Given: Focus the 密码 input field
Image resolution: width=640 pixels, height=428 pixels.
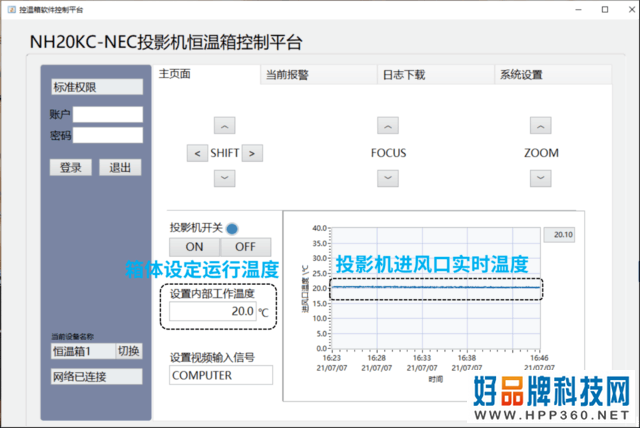Looking at the screenshot, I should click(108, 135).
